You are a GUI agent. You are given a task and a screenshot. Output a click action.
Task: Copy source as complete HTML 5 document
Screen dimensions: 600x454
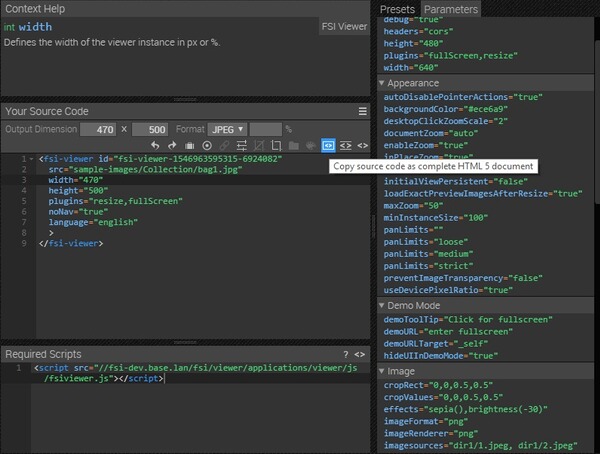328,146
